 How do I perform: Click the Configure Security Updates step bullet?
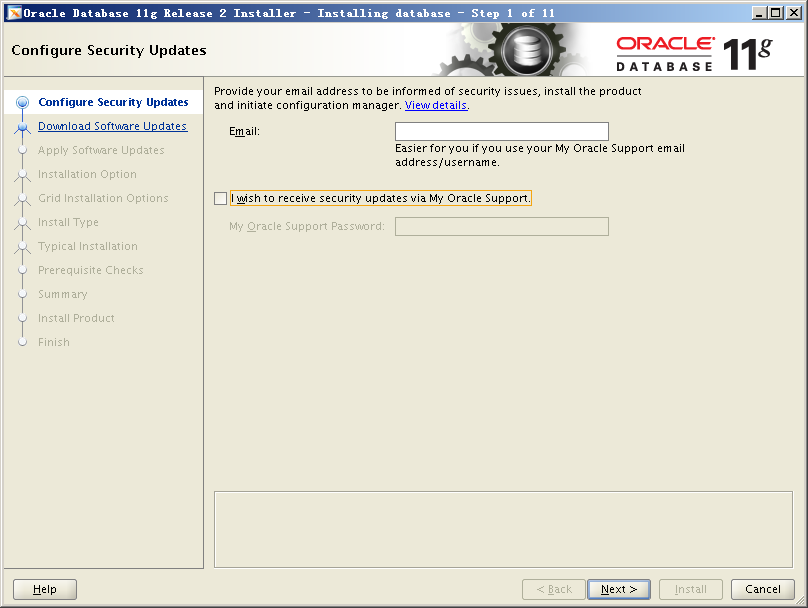pos(22,102)
